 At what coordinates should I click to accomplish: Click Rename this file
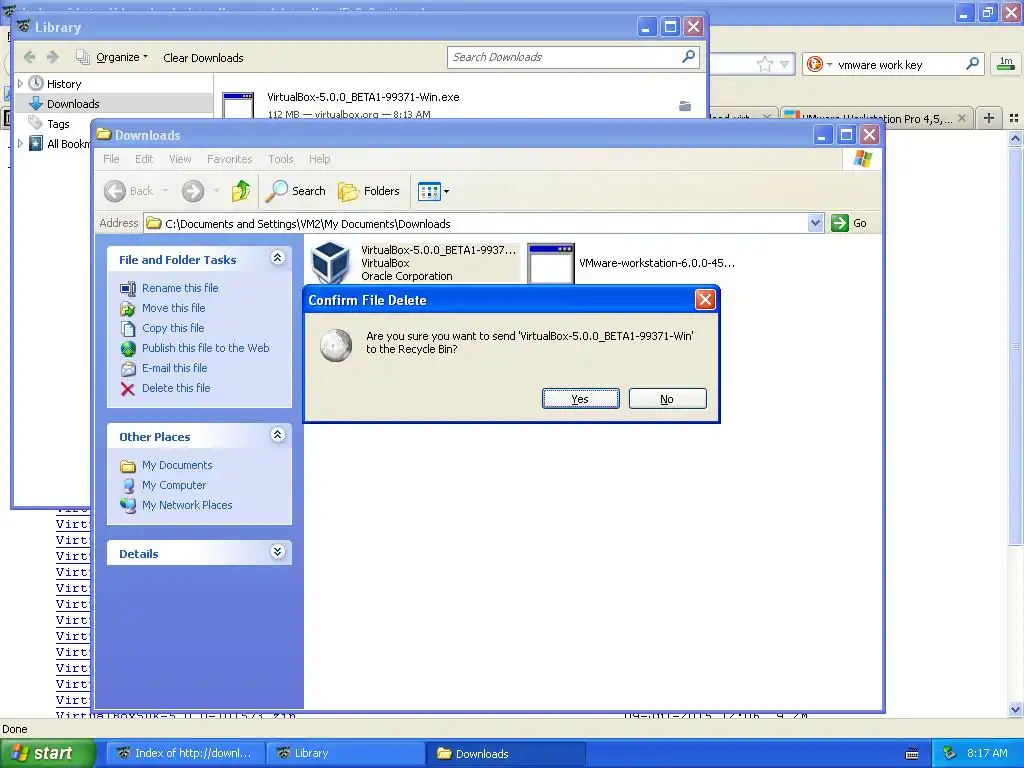pos(180,288)
